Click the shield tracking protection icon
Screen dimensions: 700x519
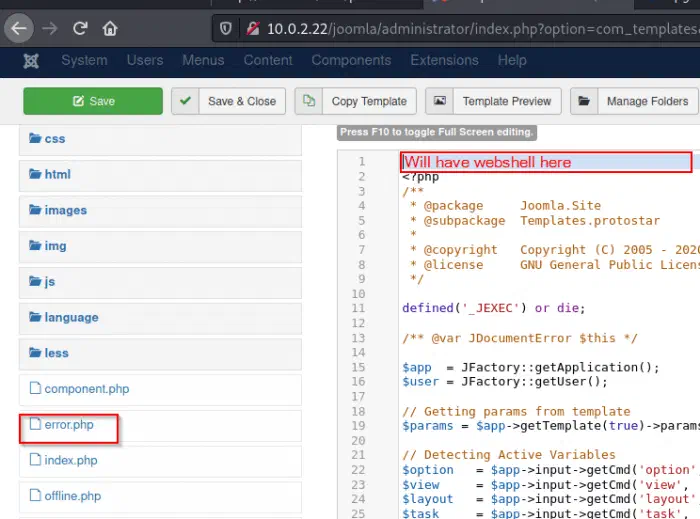click(x=226, y=29)
